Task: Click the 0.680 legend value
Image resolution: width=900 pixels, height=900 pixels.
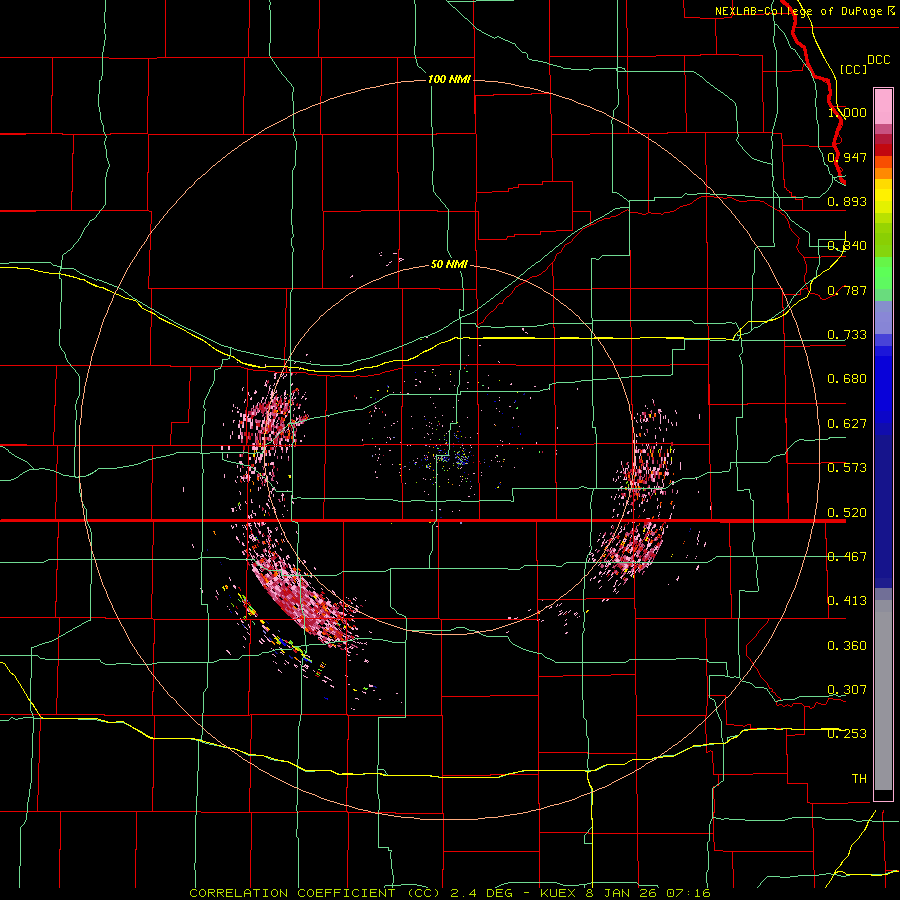Action: 847,379
